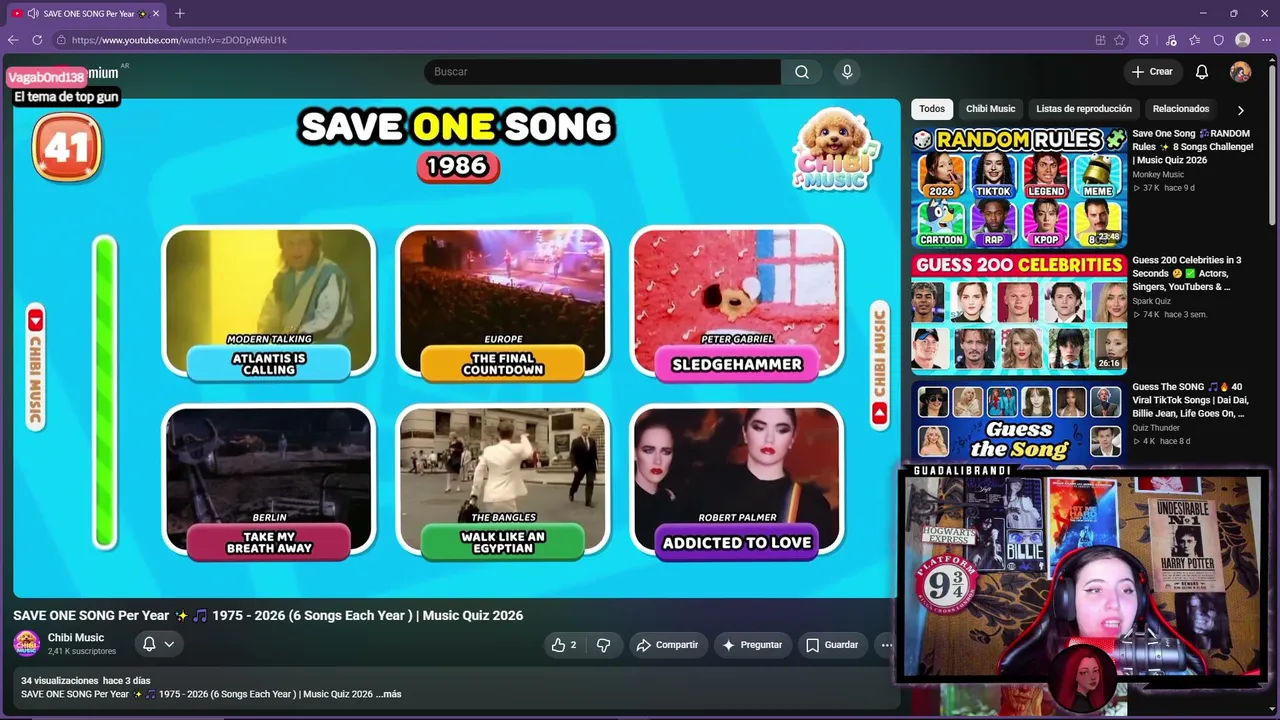1280x720 pixels.
Task: Open the browser profile avatar
Action: tap(1243, 40)
